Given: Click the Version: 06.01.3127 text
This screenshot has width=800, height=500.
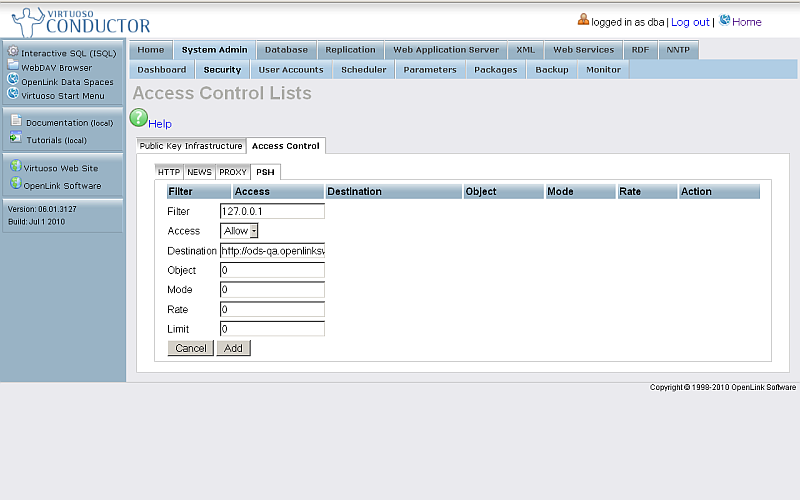Looking at the screenshot, I should [42, 209].
